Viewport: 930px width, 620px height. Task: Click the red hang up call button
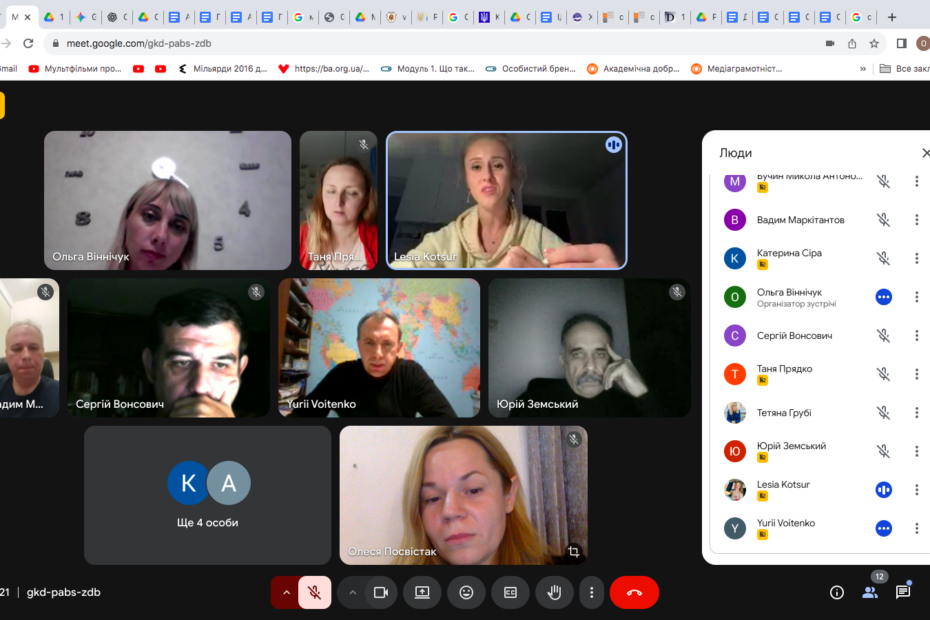[x=634, y=592]
